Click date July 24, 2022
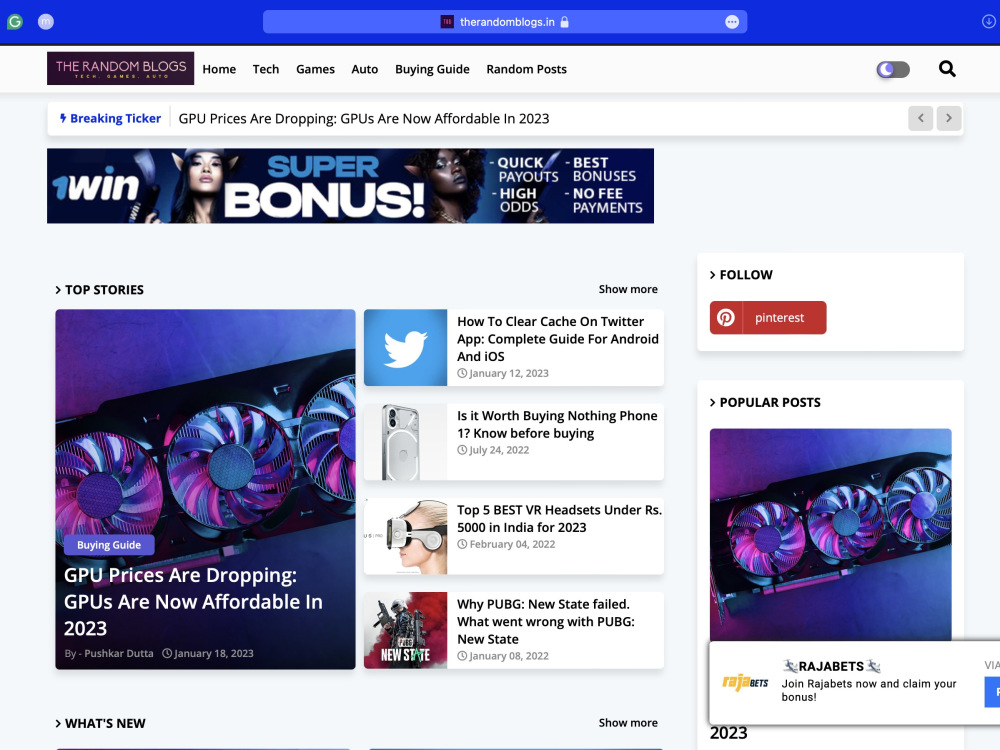The width and height of the screenshot is (1000, 750). [x=499, y=450]
